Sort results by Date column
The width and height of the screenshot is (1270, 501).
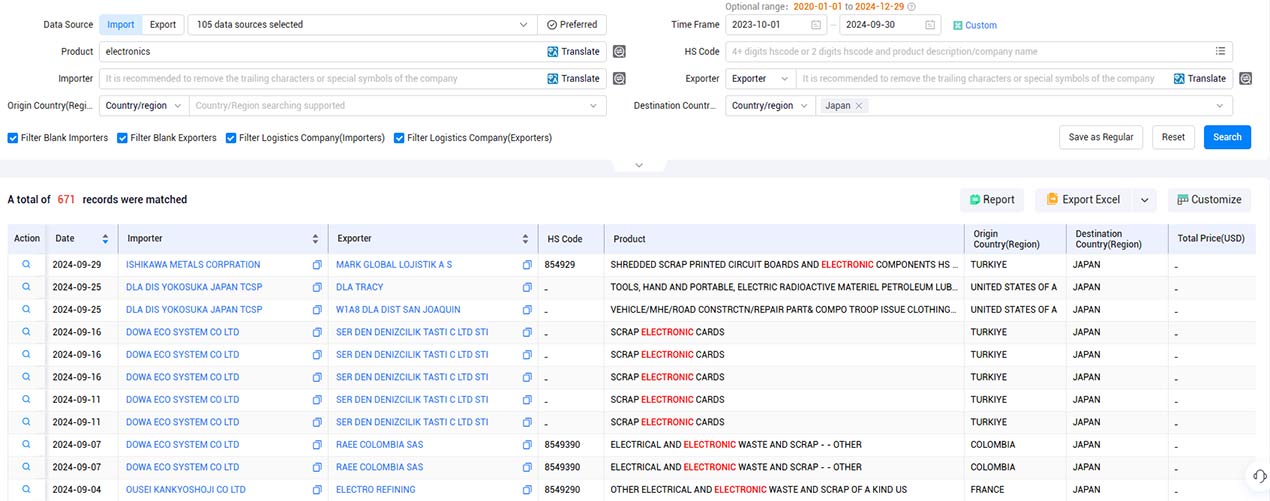[105, 239]
